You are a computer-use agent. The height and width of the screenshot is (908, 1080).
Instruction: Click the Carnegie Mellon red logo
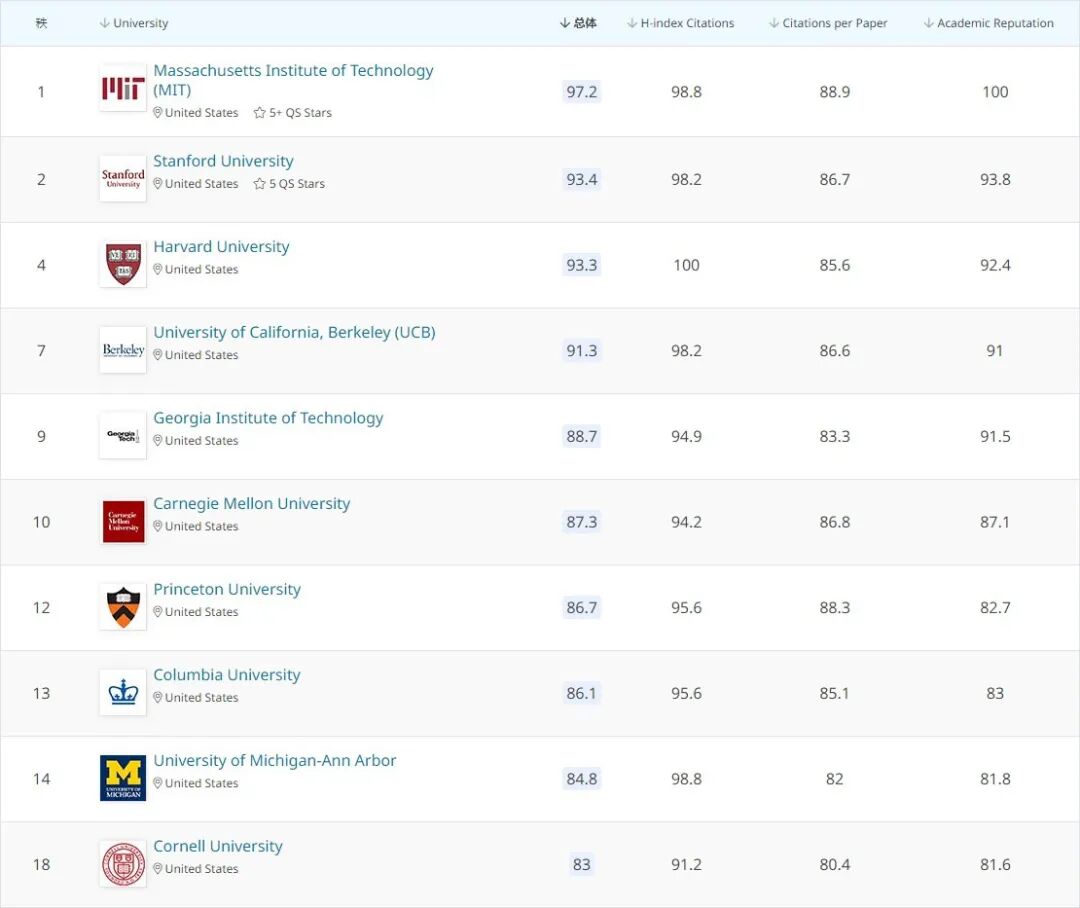[123, 521]
